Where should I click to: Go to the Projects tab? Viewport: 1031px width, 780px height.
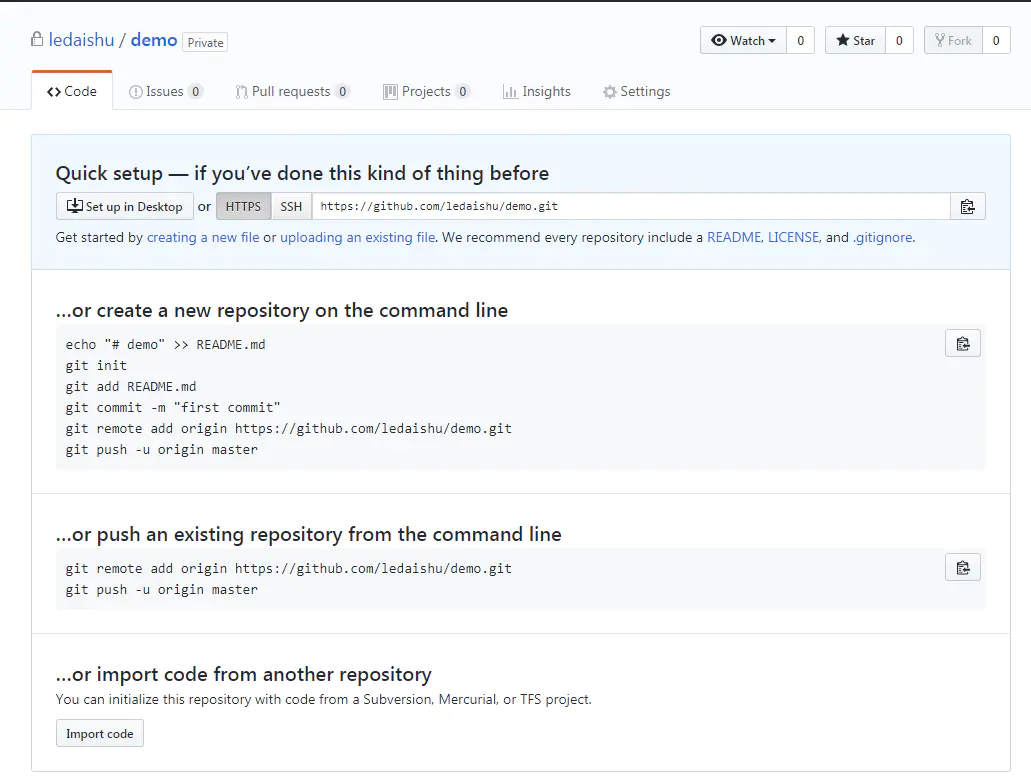coord(426,92)
